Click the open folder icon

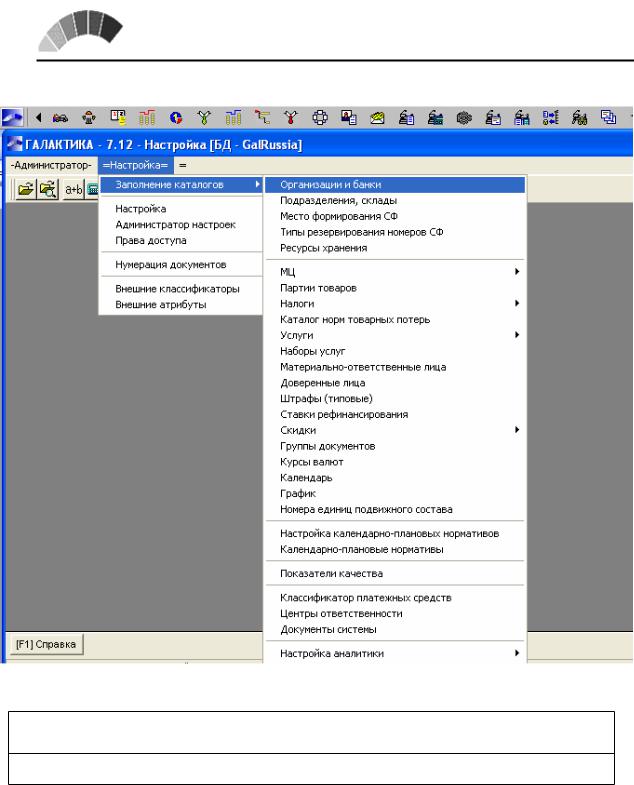26,189
